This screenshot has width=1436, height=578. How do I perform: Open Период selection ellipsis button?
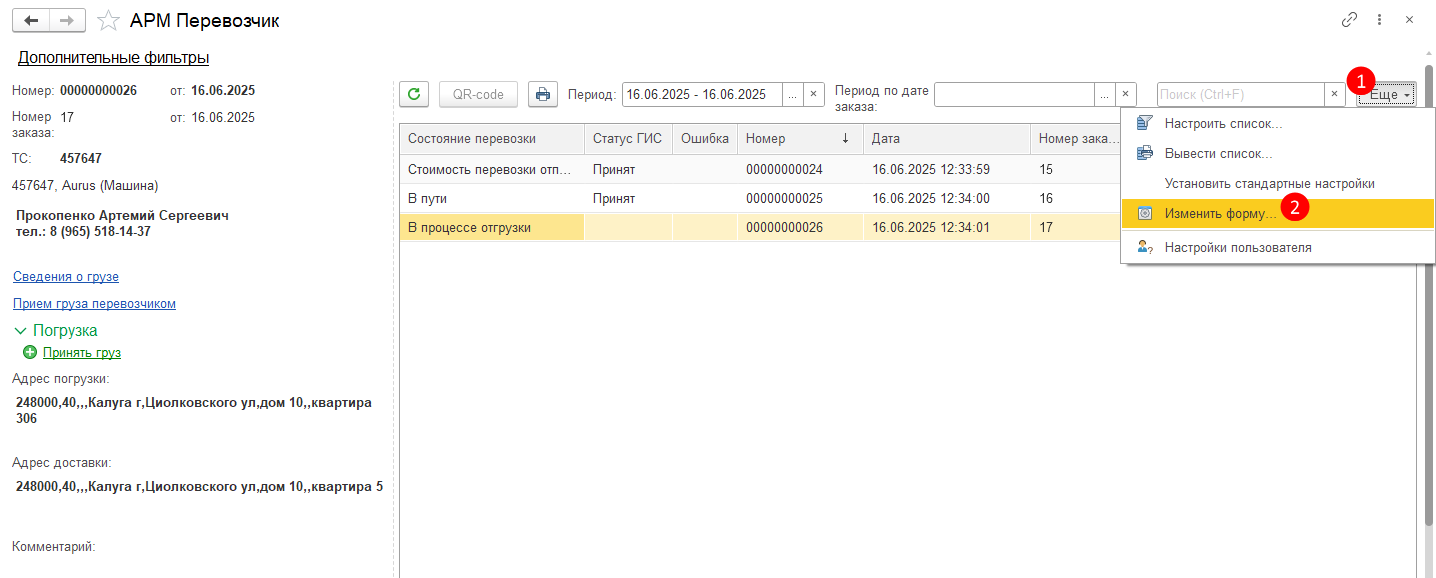[x=793, y=94]
